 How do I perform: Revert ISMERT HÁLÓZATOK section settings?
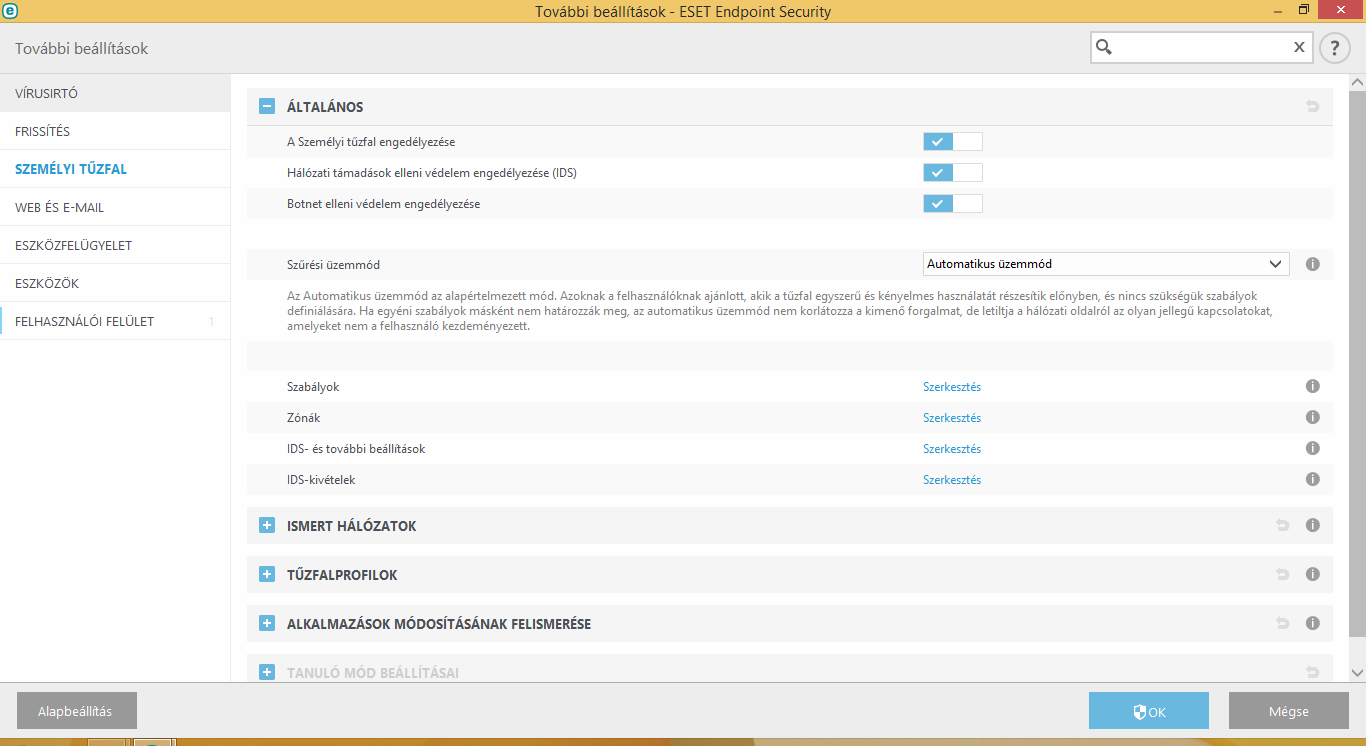1283,525
